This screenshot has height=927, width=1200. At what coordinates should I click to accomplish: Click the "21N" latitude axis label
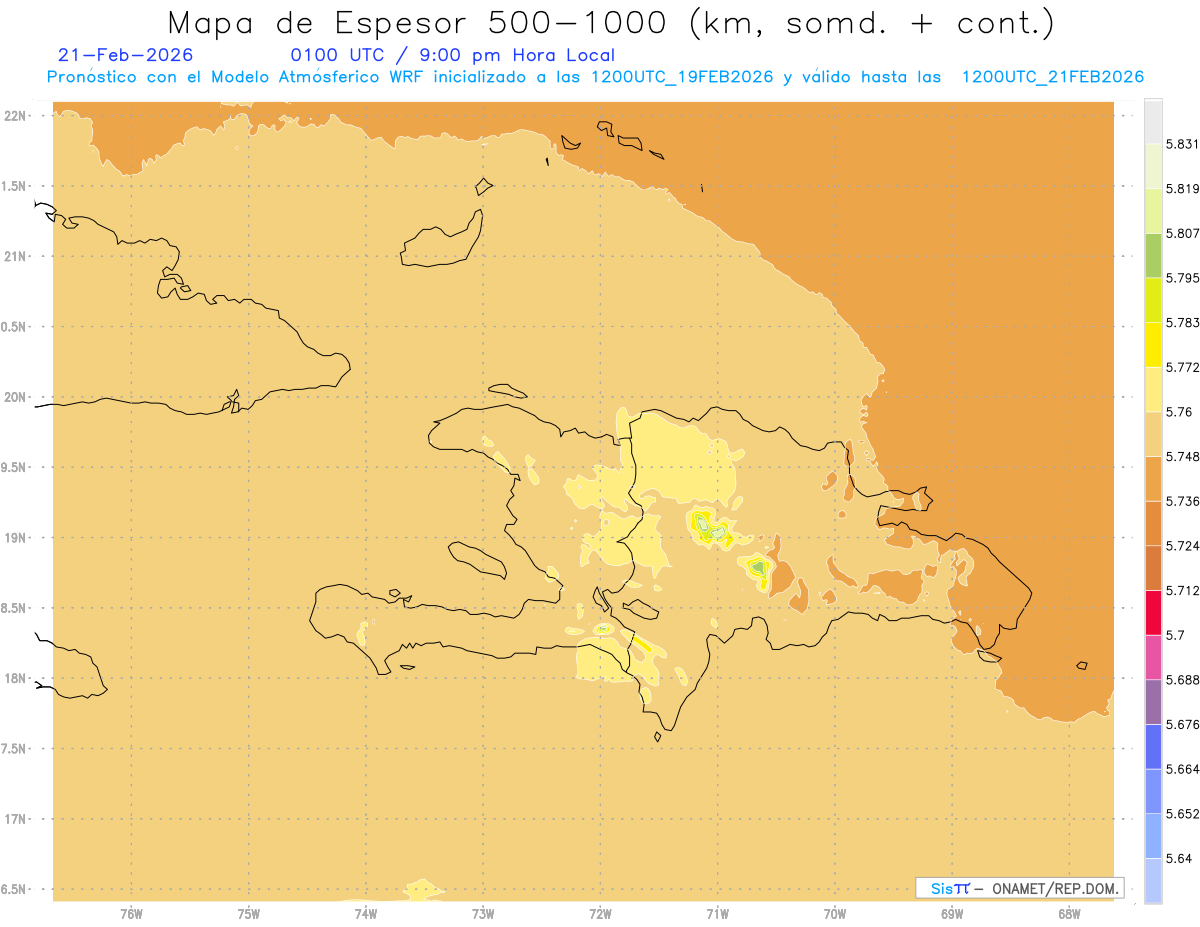pos(16,256)
